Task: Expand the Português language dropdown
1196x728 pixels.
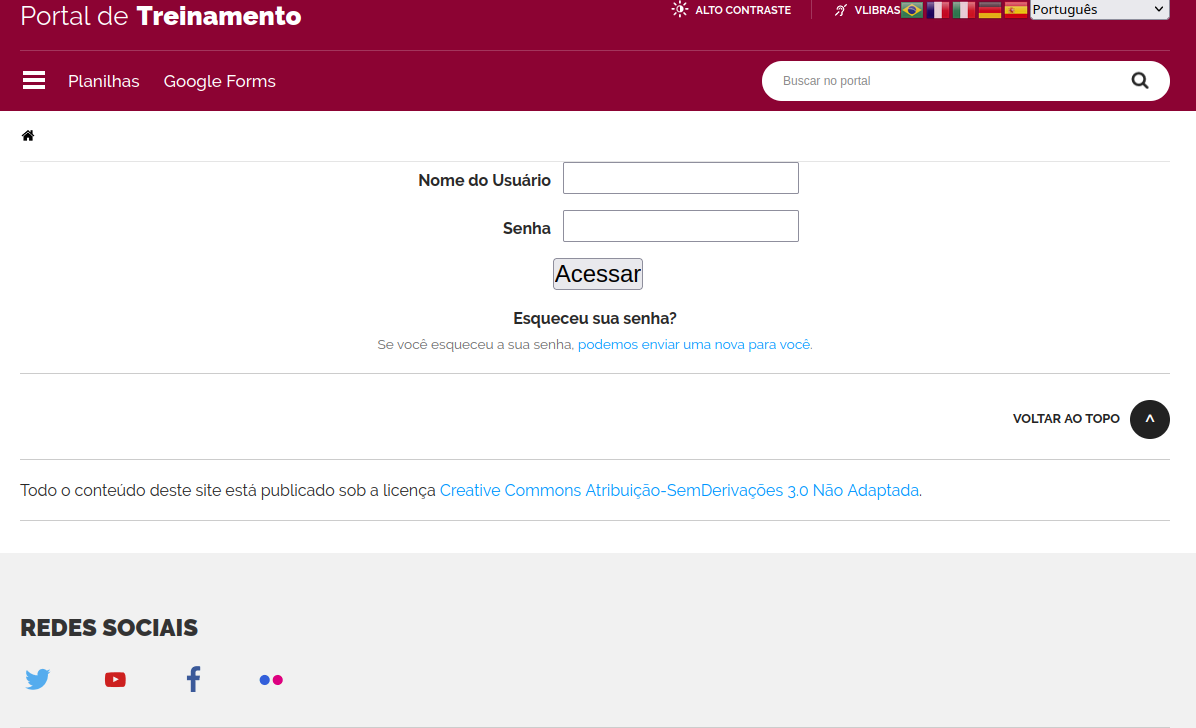Action: point(1099,10)
